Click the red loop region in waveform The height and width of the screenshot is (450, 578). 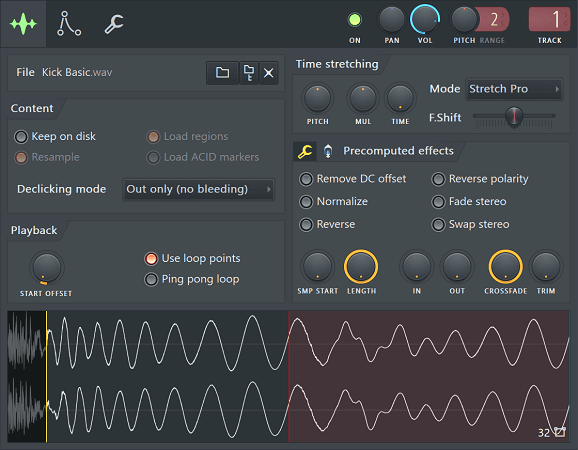429,376
